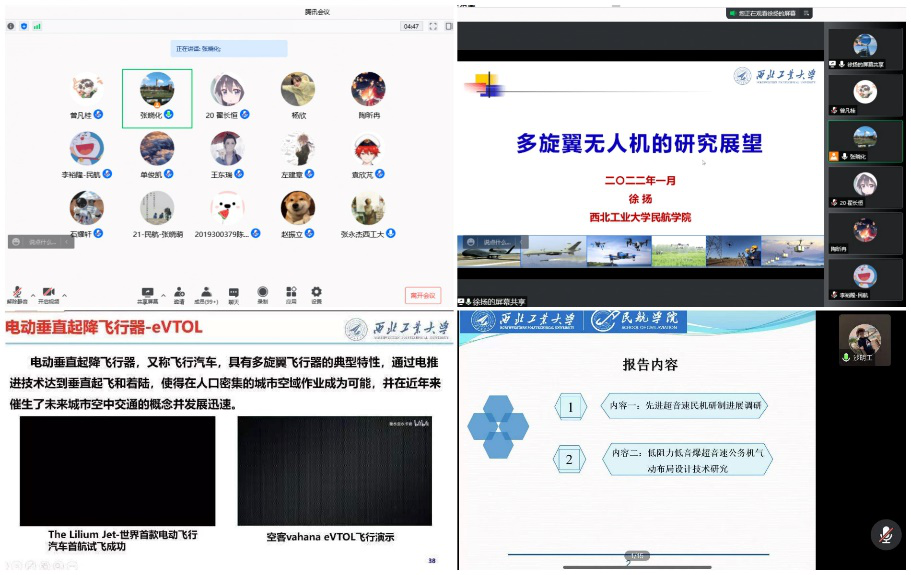This screenshot has height=575, width=911.
Task: Click the red 离开会议 leave meeting button
Action: click(x=423, y=295)
